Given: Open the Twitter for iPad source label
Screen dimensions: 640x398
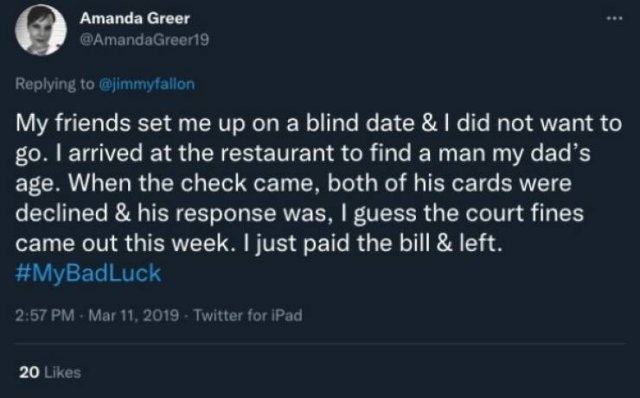Looking at the screenshot, I should point(248,316).
